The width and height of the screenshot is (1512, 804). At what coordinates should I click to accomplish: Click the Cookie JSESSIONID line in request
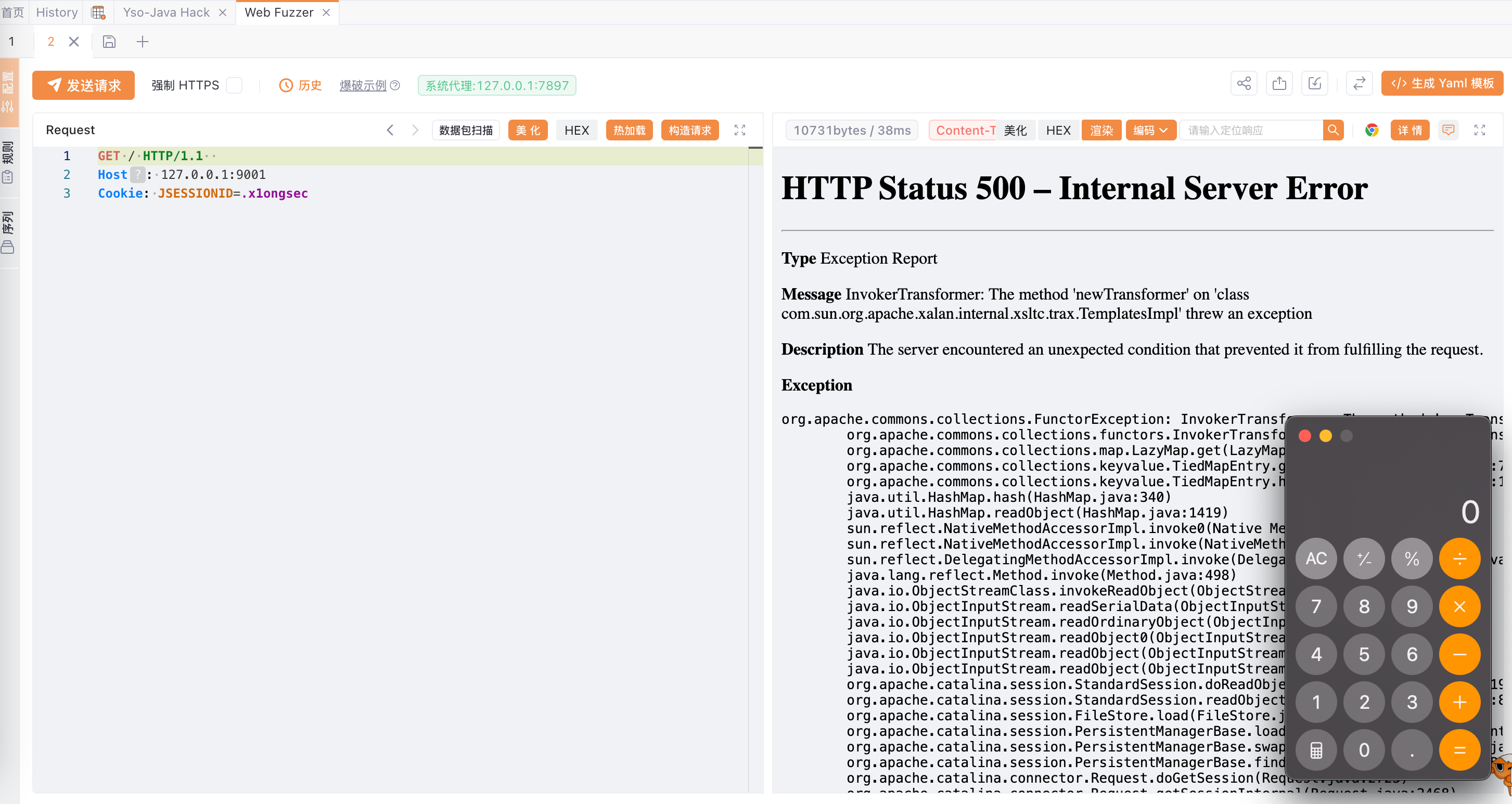coord(202,193)
